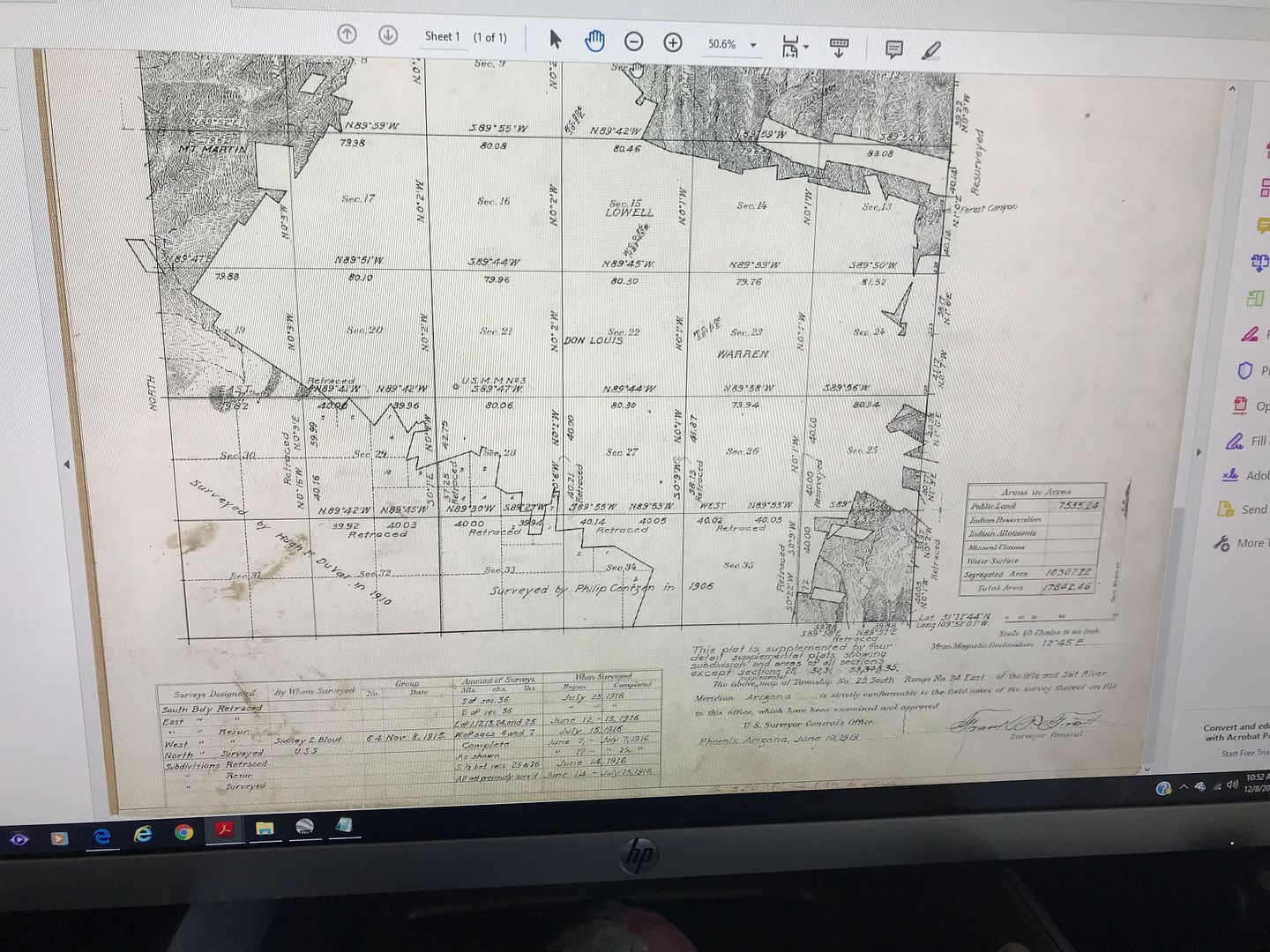Screen dimensions: 1270x952
Task: Activate the Hand pan tool
Action: click(594, 41)
